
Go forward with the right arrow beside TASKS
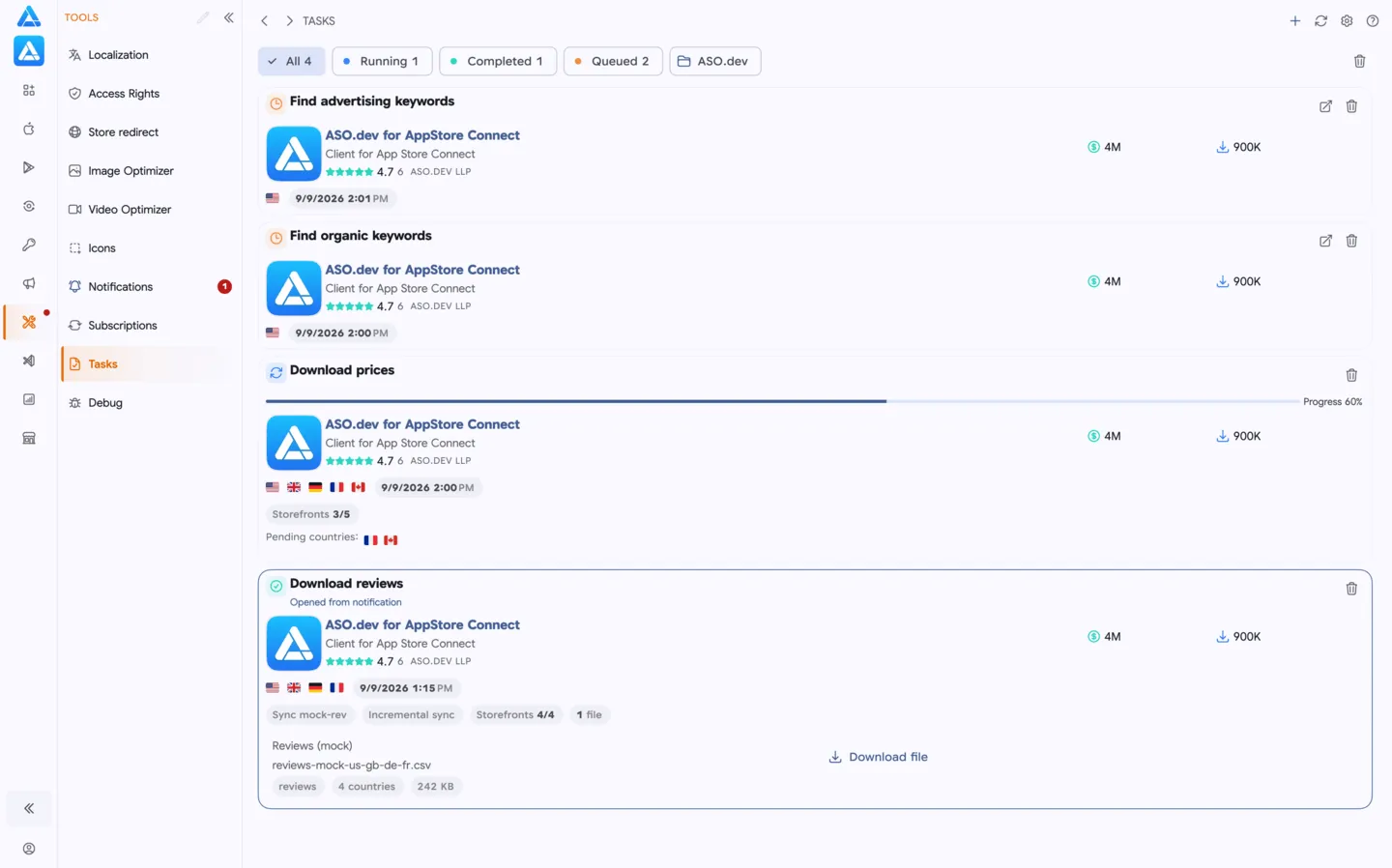(x=289, y=20)
